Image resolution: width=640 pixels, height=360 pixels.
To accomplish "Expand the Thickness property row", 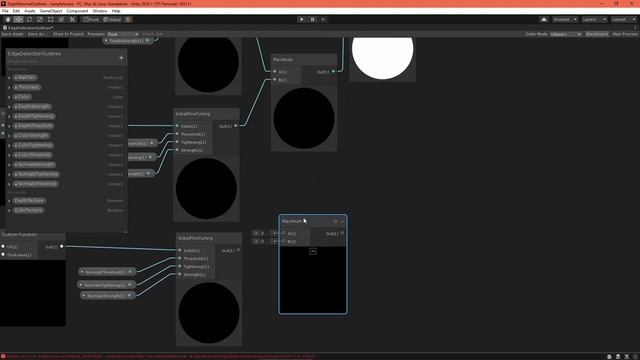I will (x=9, y=87).
